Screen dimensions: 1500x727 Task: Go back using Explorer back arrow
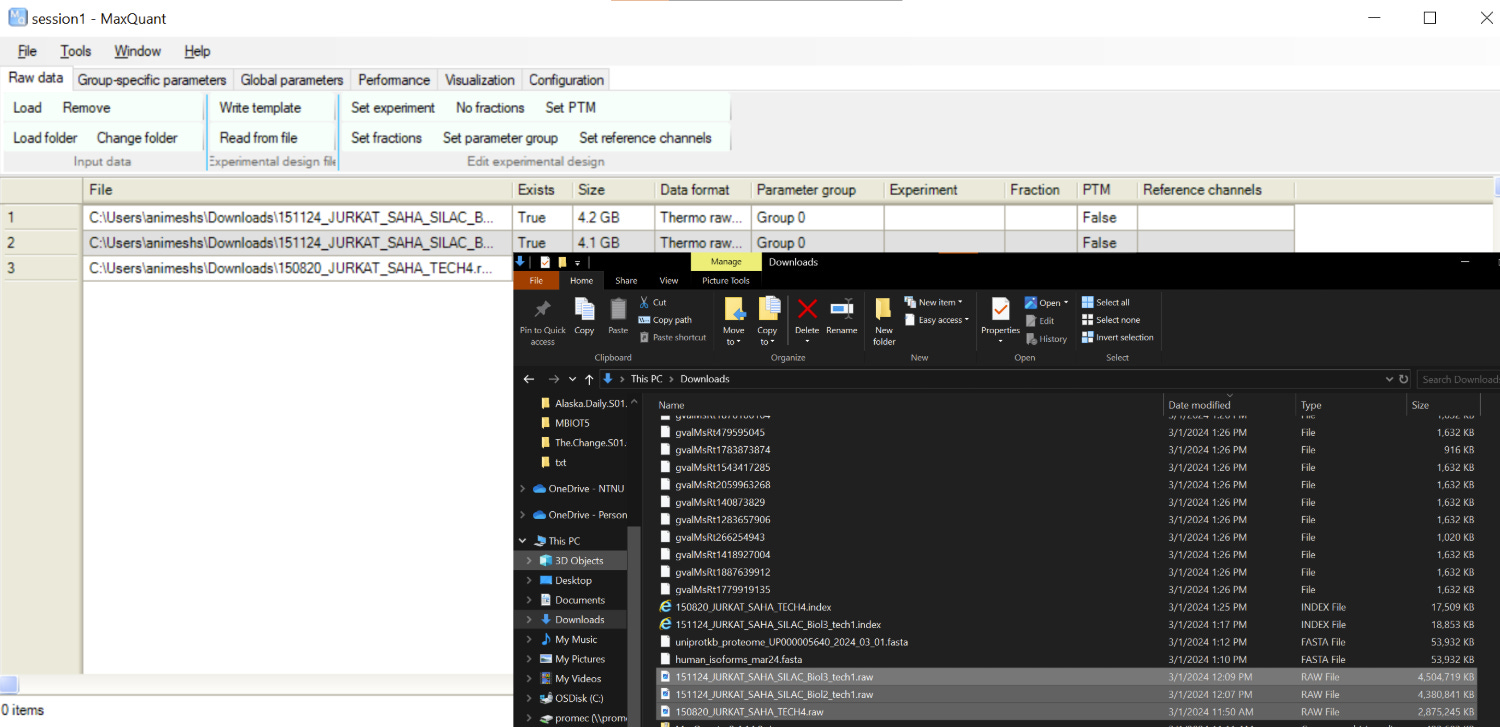[530, 379]
